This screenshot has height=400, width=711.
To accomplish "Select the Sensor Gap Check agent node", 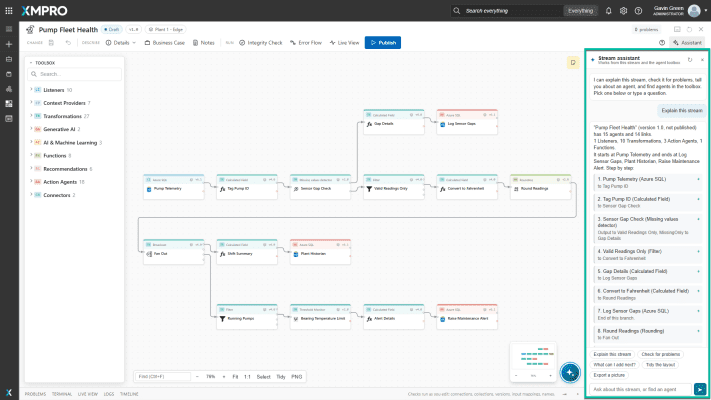I will point(320,187).
